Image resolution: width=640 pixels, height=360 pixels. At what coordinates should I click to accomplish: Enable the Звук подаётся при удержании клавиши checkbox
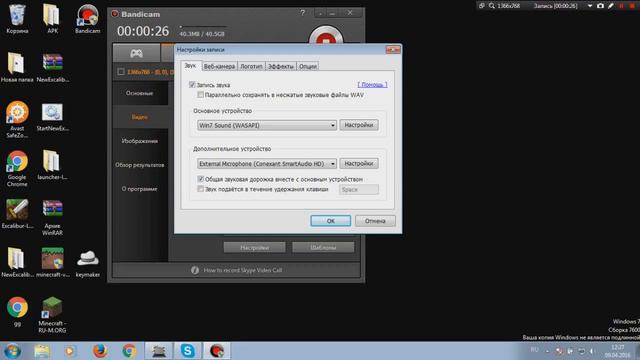[200, 189]
